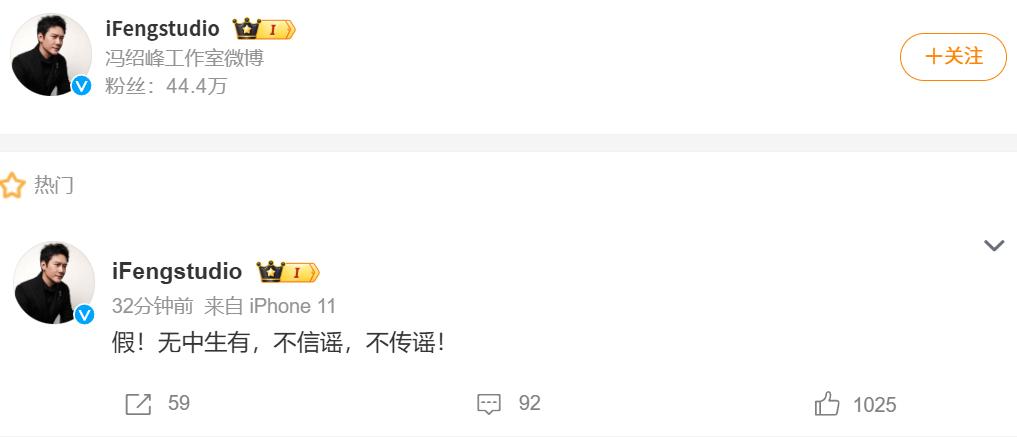
Task: Click the 粉丝 44.4万 follower count
Action: (x=166, y=86)
